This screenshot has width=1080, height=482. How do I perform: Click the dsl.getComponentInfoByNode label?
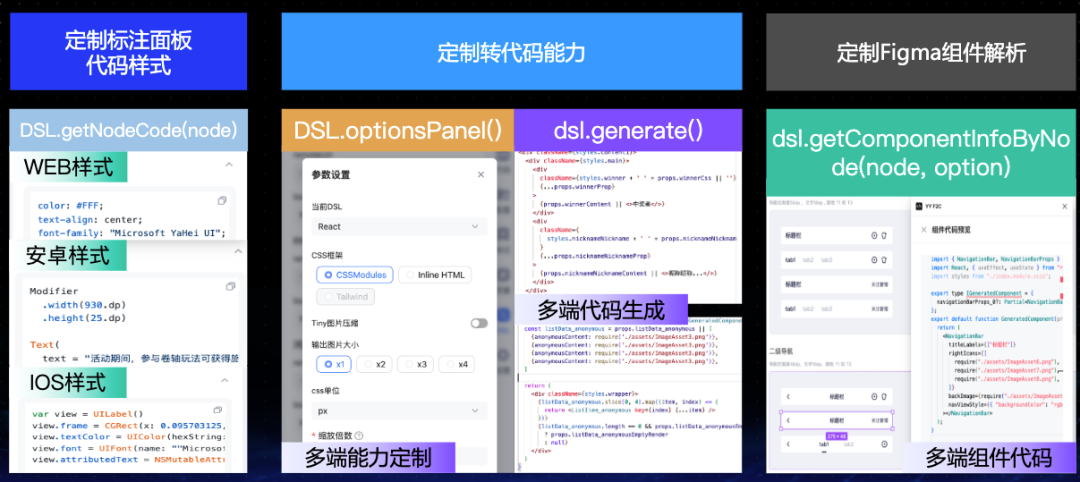[920, 154]
